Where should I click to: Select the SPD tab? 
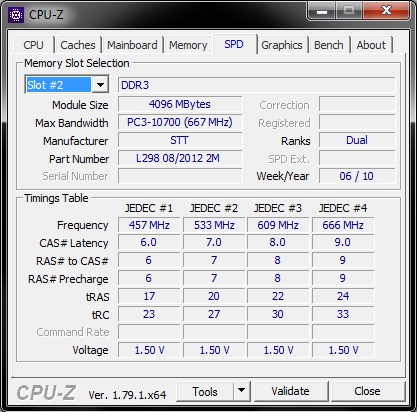[234, 44]
